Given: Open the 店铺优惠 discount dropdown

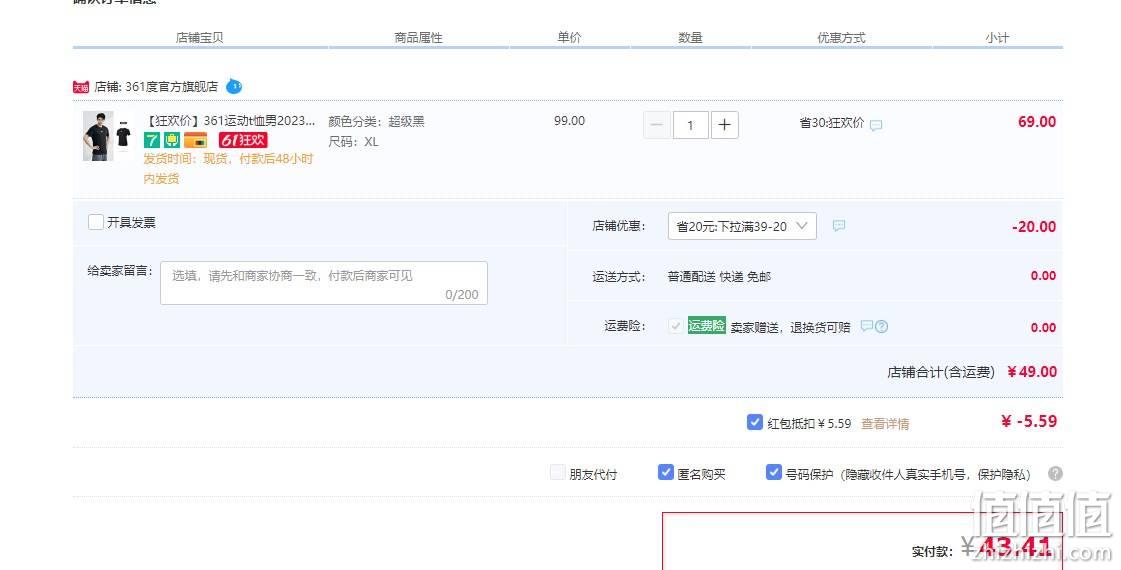Looking at the screenshot, I should 742,226.
